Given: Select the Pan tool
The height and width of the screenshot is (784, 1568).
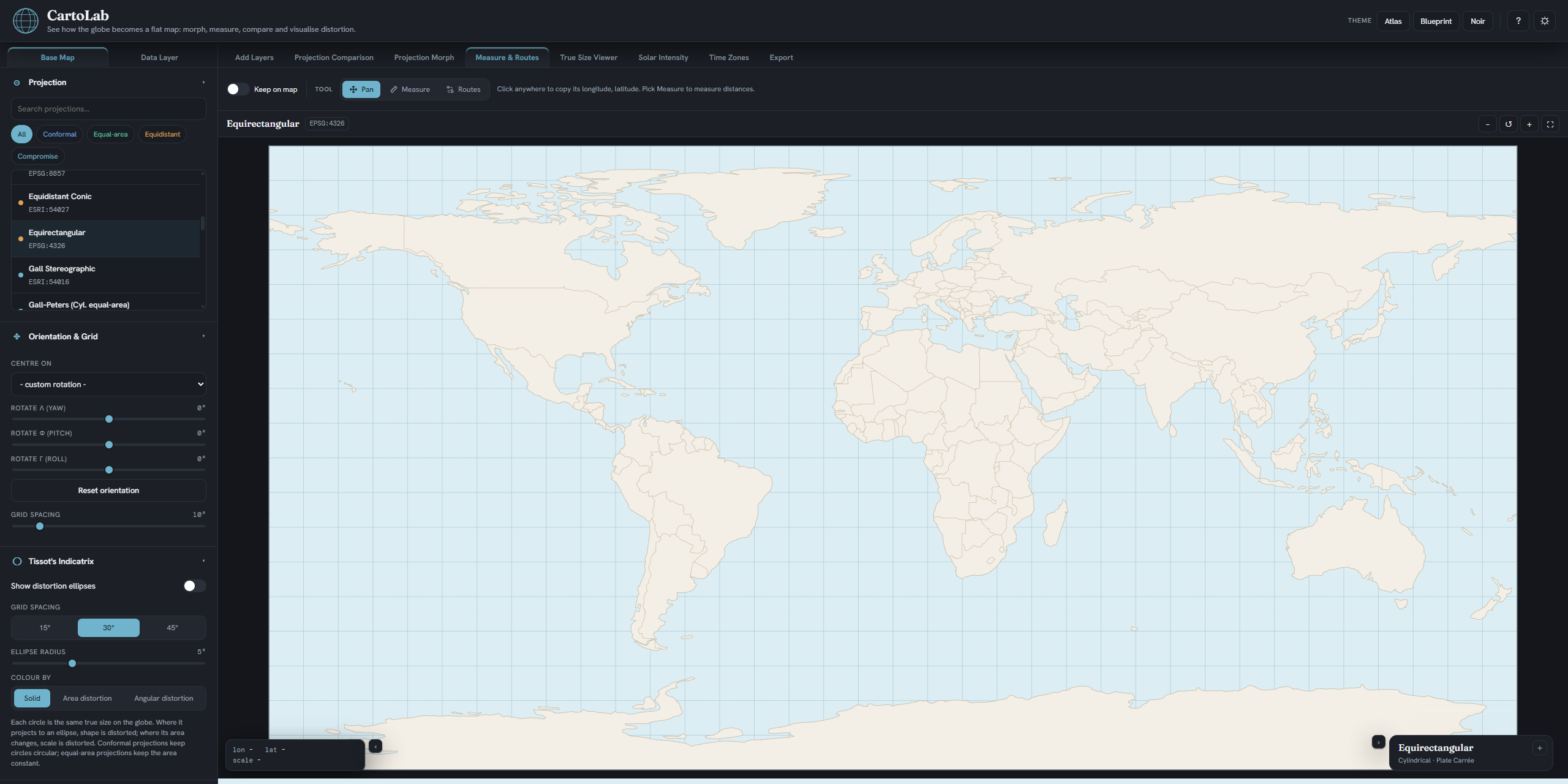Looking at the screenshot, I should pos(361,89).
